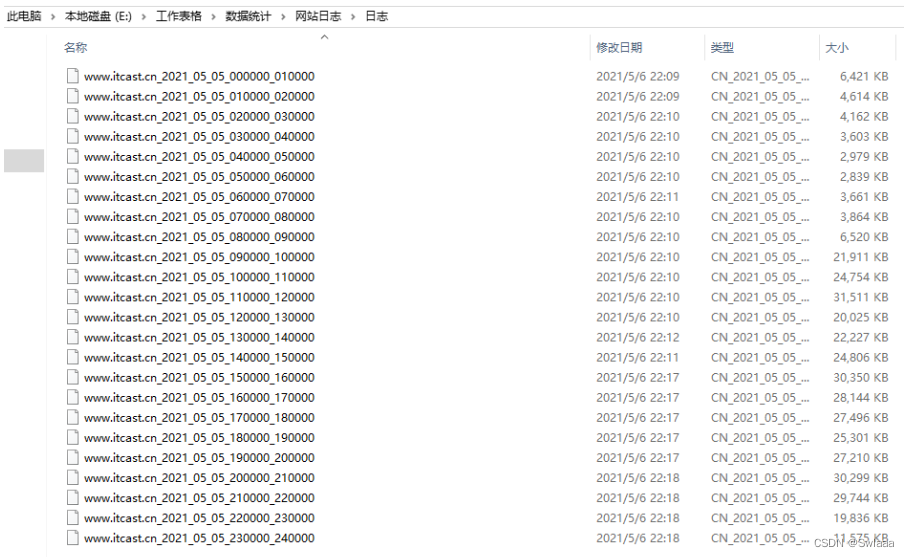Click file icon of www.itcast.cn_2021_05_05_030000_040000
The height and width of the screenshot is (557, 909).
point(72,136)
